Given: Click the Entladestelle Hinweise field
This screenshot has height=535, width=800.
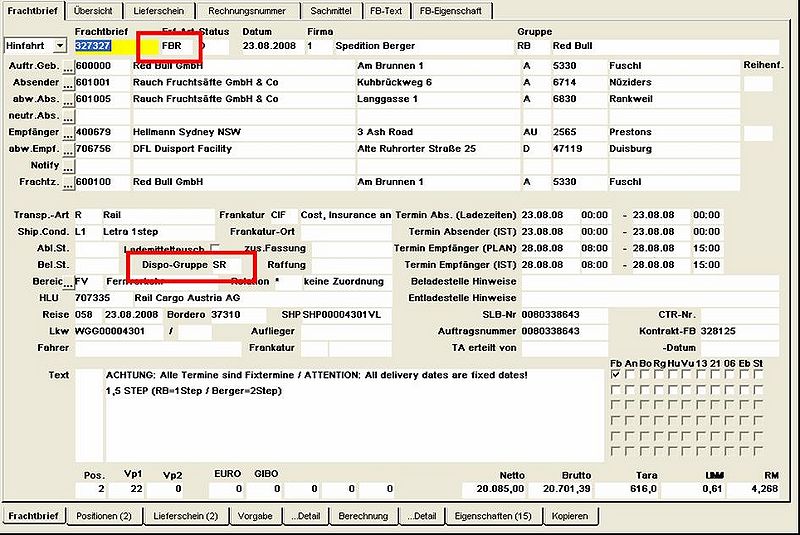Looking at the screenshot, I should pyautogui.click(x=649, y=298).
